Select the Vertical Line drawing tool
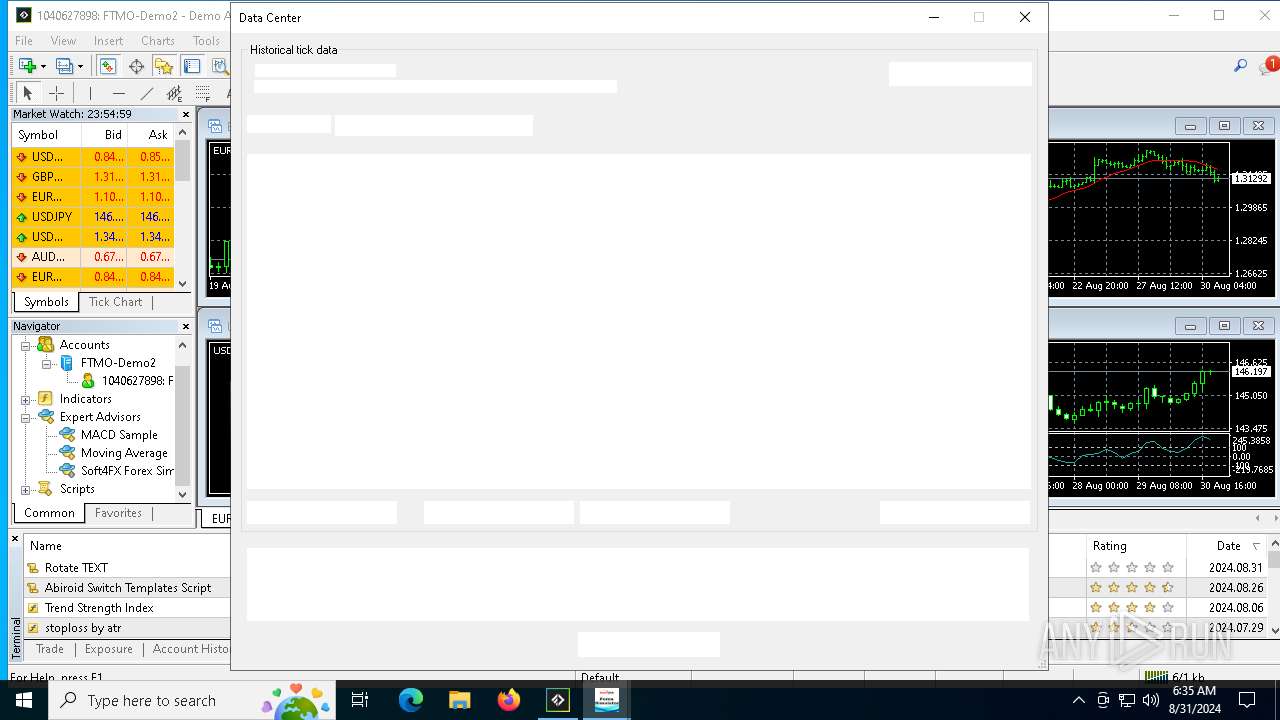This screenshot has height=720, width=1280. pos(90,93)
